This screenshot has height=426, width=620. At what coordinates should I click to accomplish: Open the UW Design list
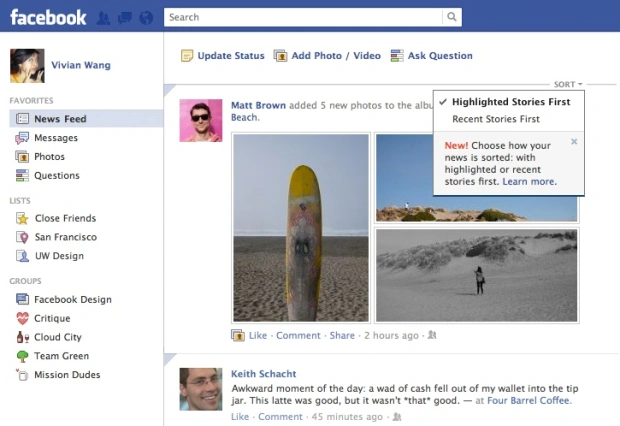pos(59,256)
